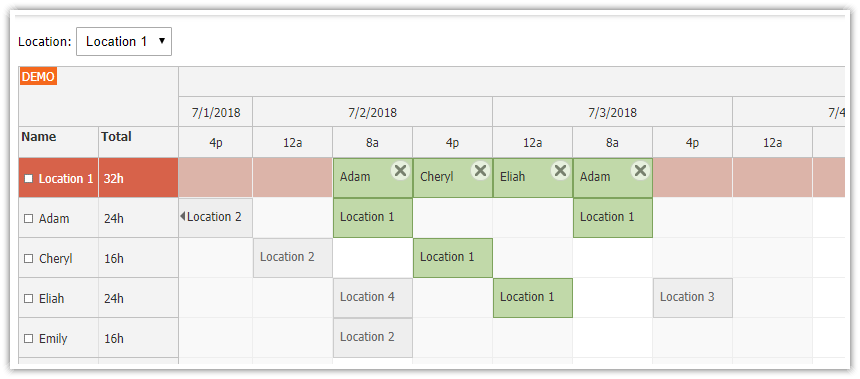The width and height of the screenshot is (860, 379).
Task: Remove Adam's first Location 1 assignment
Action: pos(400,171)
